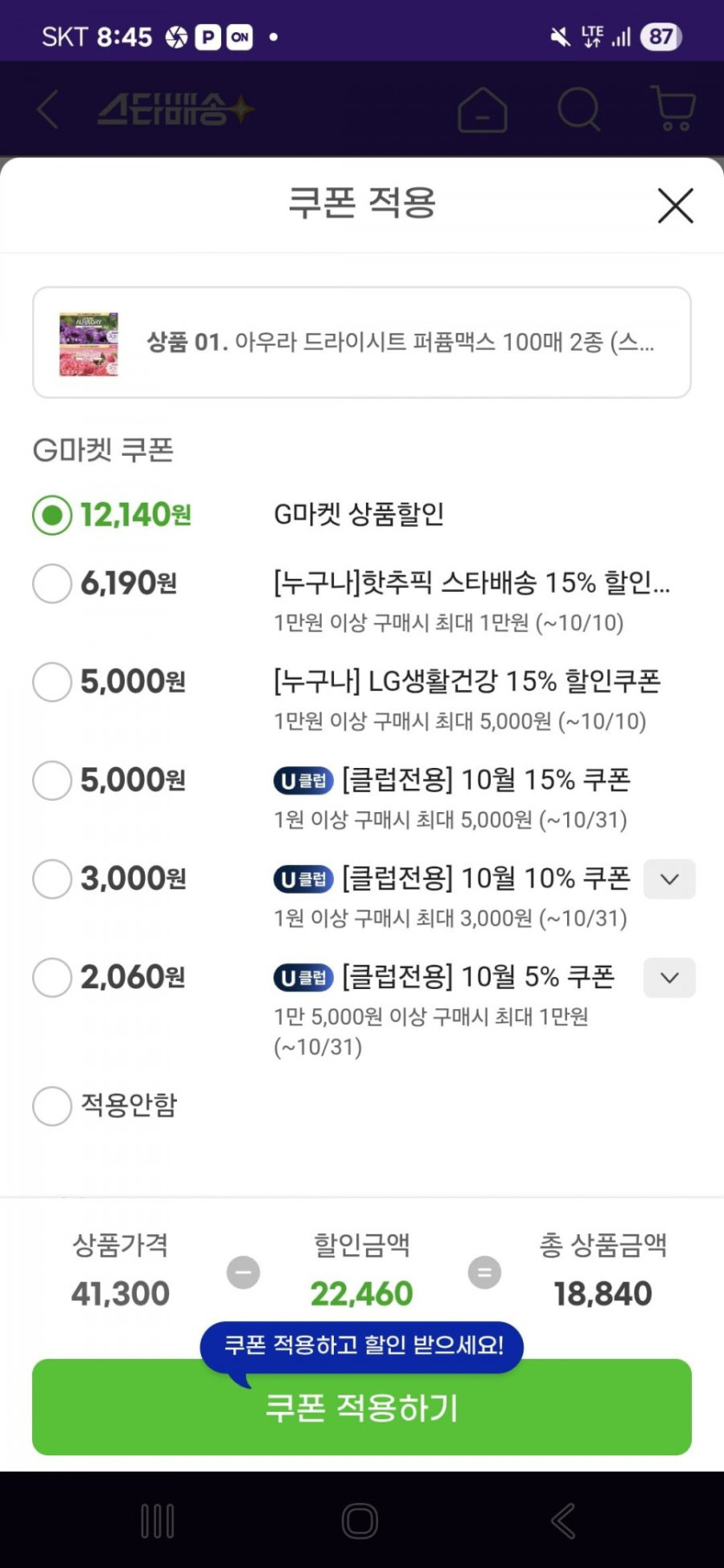This screenshot has width=724, height=1568.
Task: Choose the 5,000원 LG생활건강 coupon radio
Action: click(52, 682)
